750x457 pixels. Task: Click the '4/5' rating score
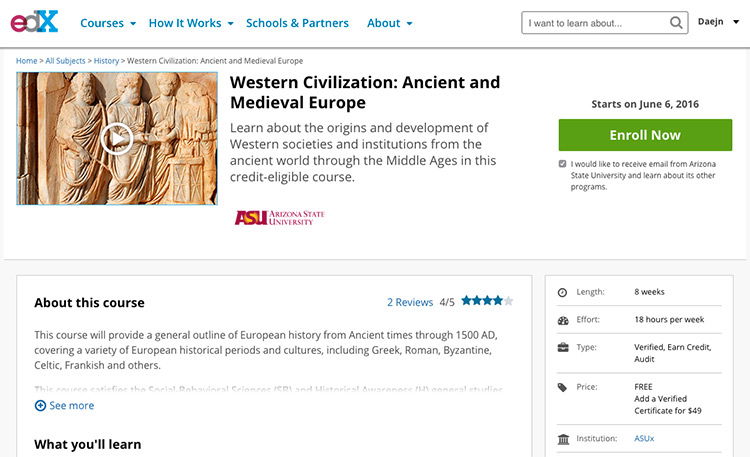447,302
